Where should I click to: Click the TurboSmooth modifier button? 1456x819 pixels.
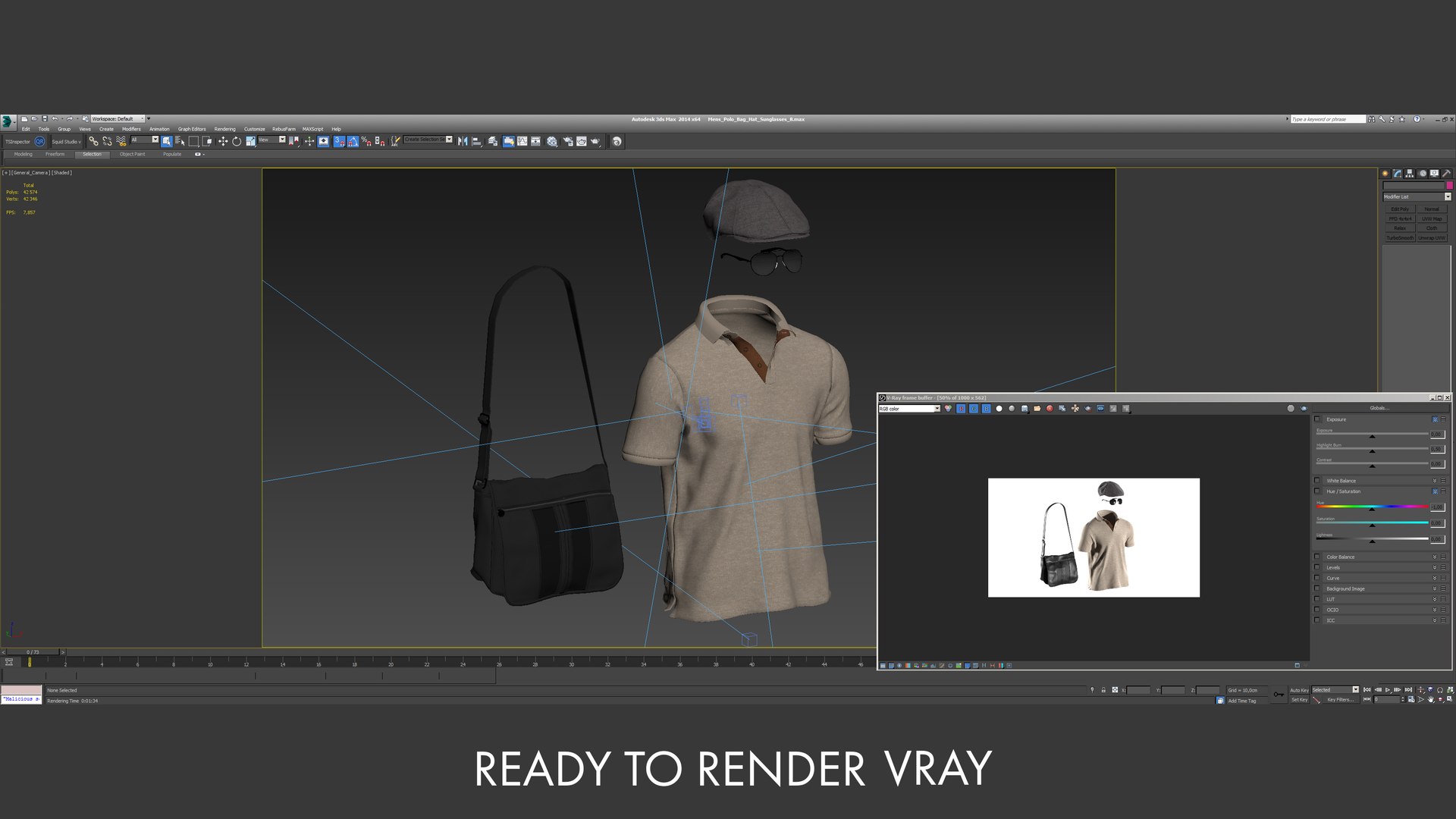pyautogui.click(x=1400, y=238)
